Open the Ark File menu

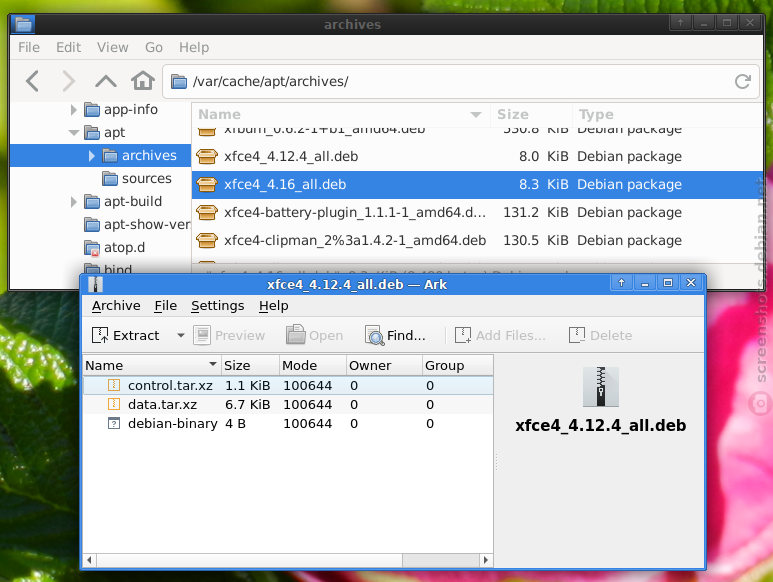tap(165, 306)
